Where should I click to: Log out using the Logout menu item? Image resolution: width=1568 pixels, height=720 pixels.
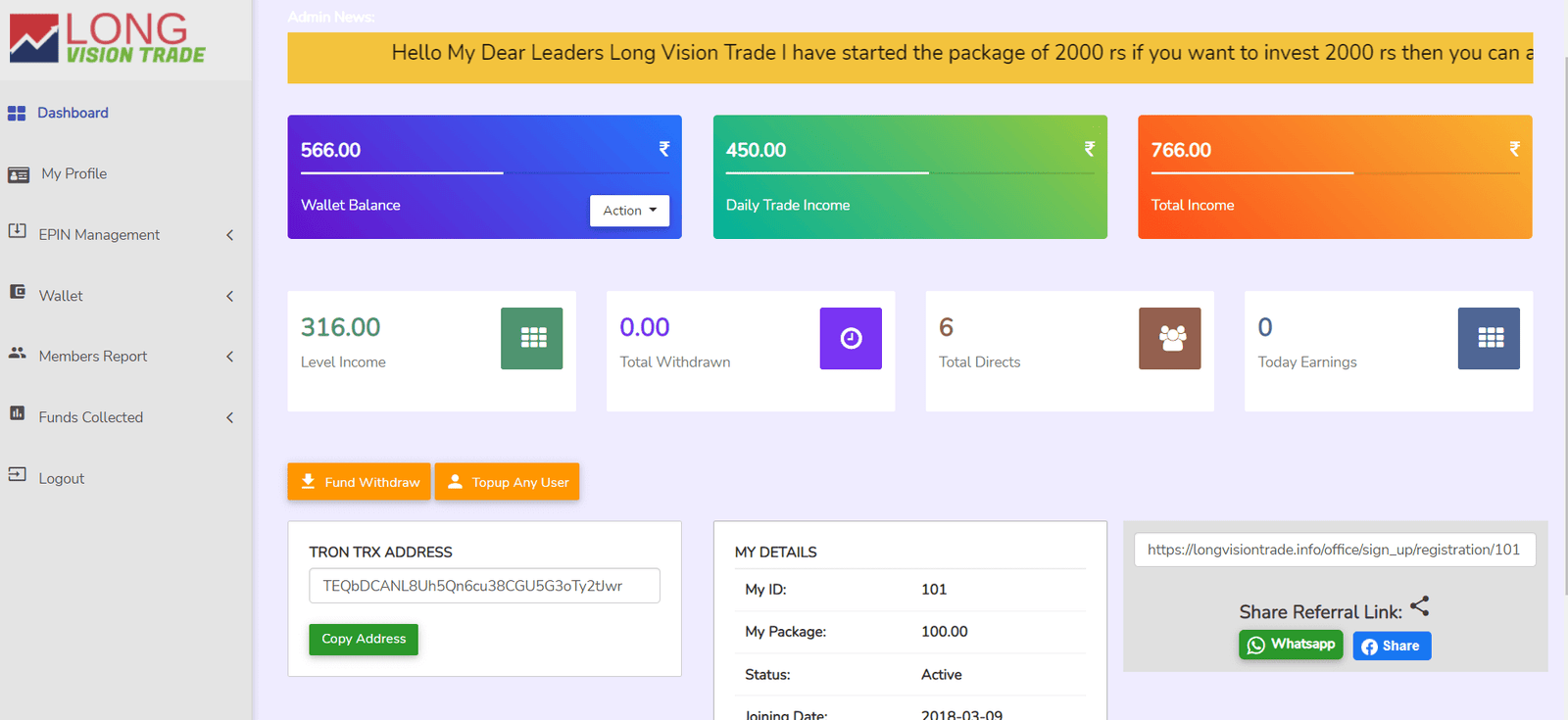point(62,478)
